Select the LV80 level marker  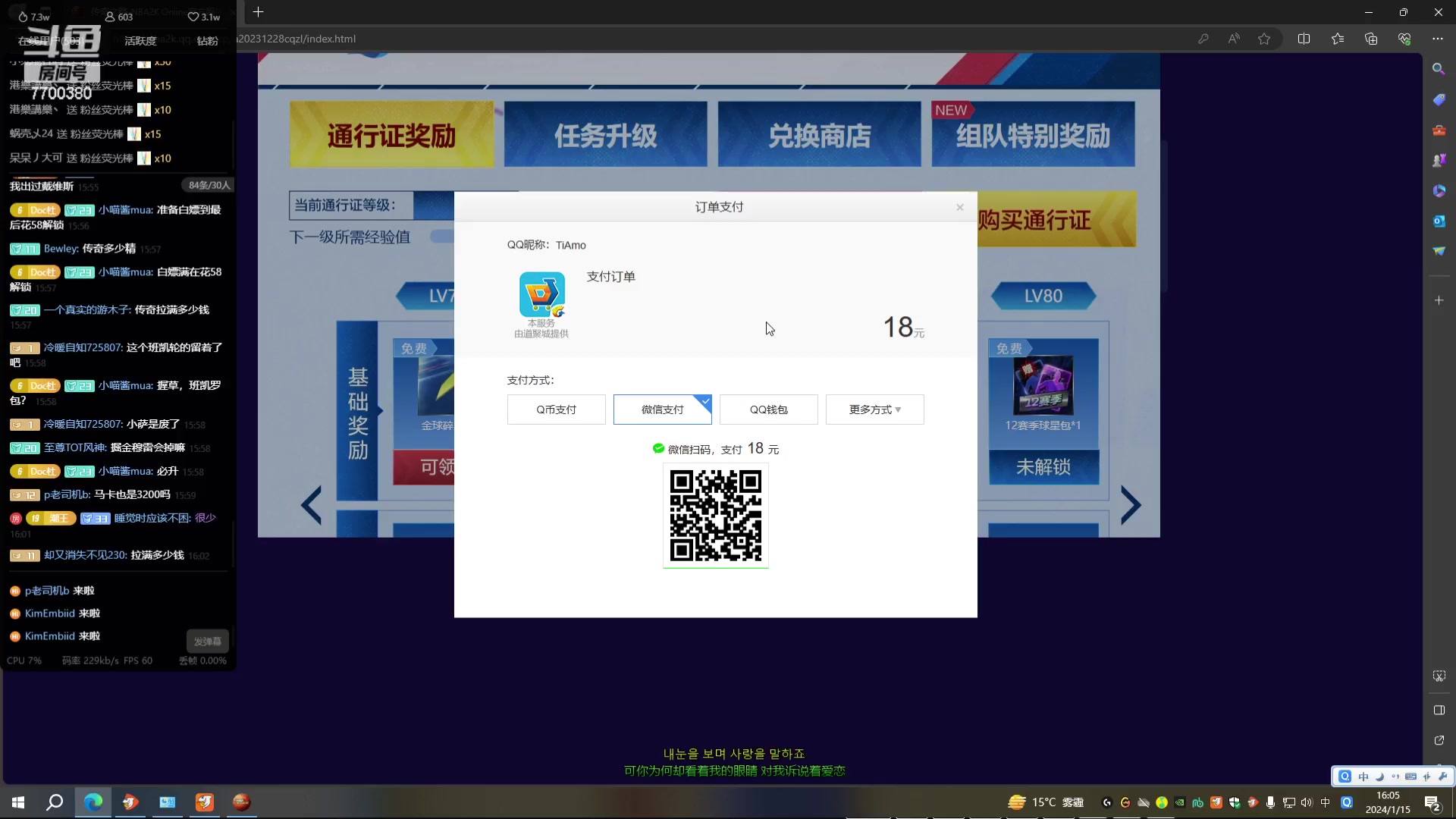pos(1043,296)
